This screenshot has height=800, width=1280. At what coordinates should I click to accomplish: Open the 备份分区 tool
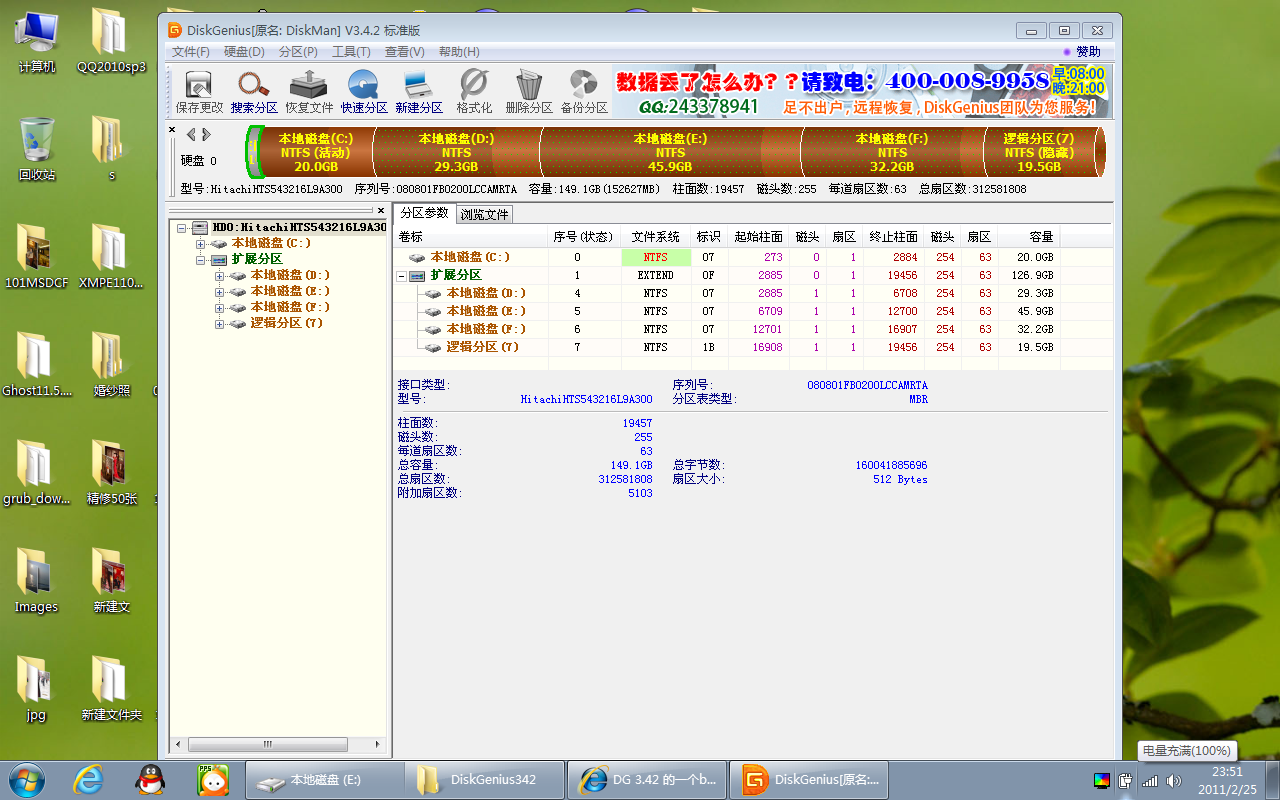(x=584, y=92)
